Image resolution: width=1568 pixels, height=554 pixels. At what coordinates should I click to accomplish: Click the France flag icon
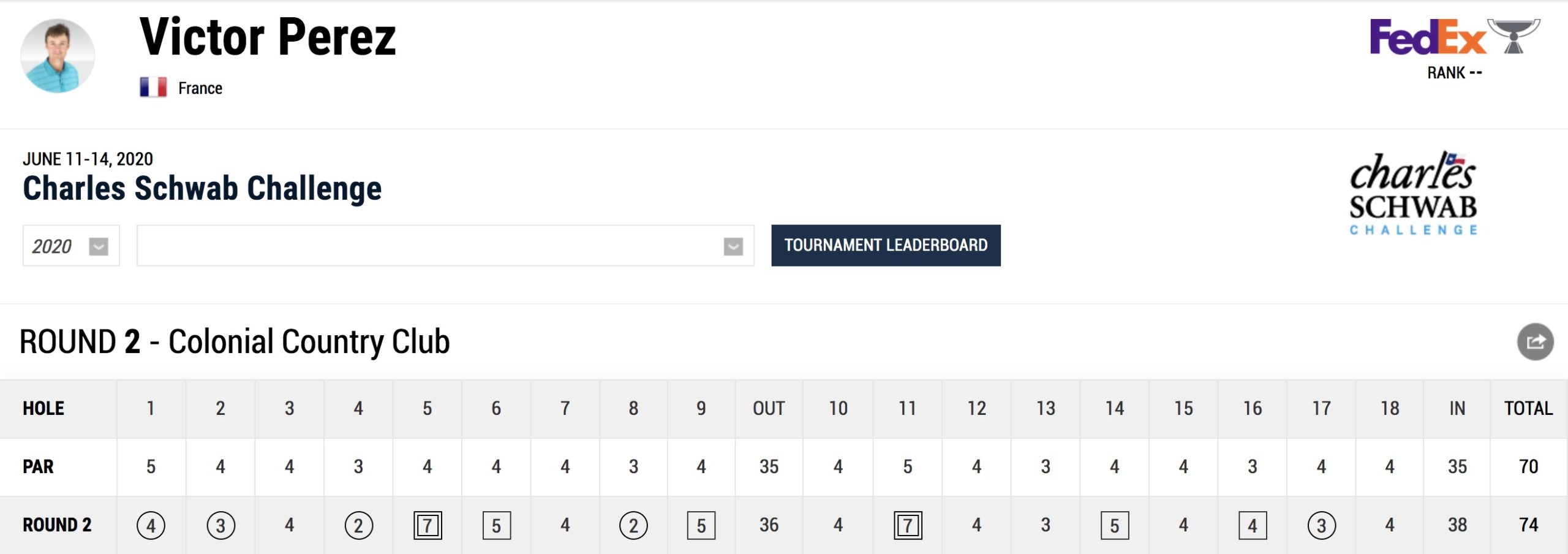click(153, 88)
